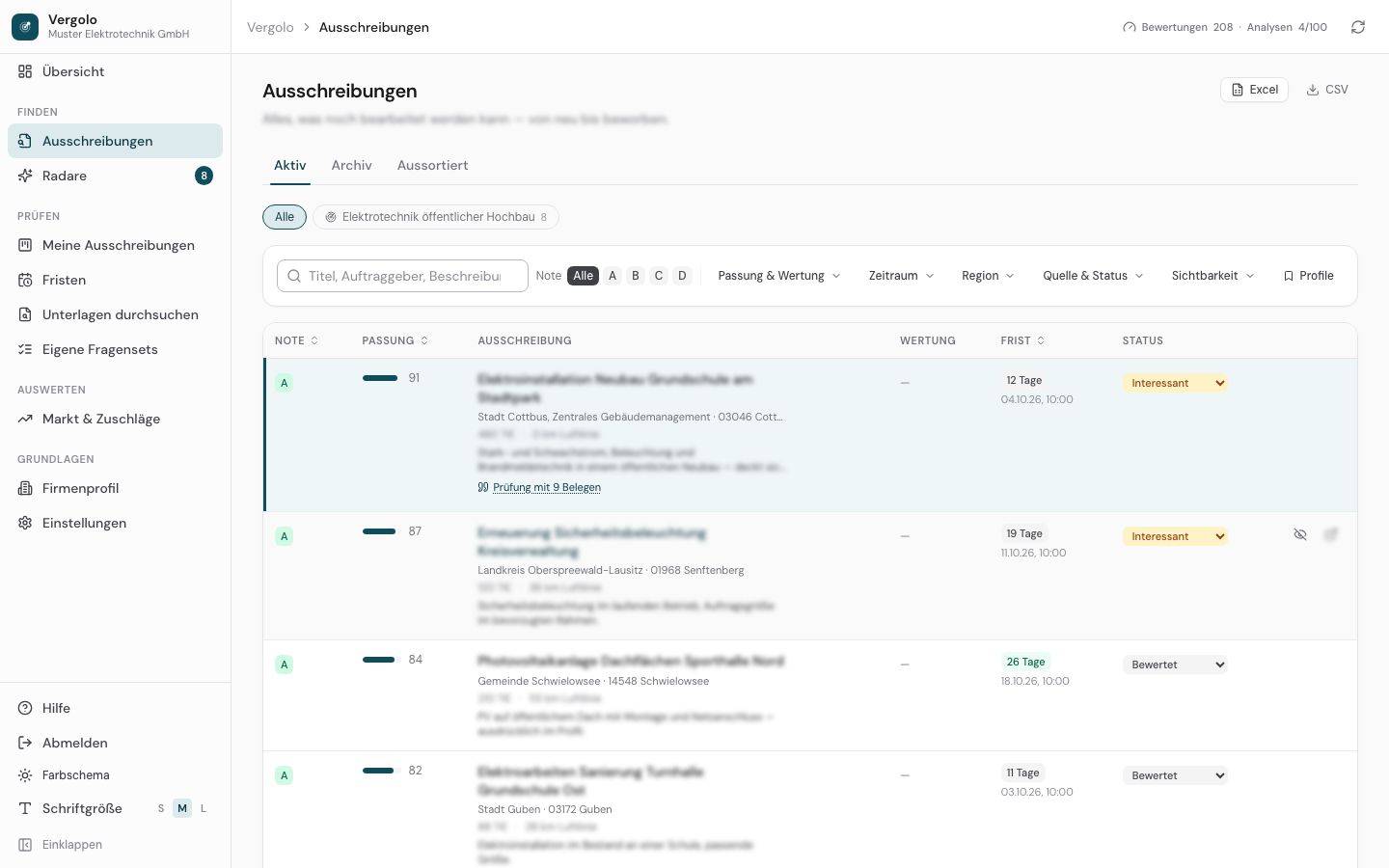Sort the table by the FRIST column
This screenshot has height=868, width=1389.
tap(1022, 340)
